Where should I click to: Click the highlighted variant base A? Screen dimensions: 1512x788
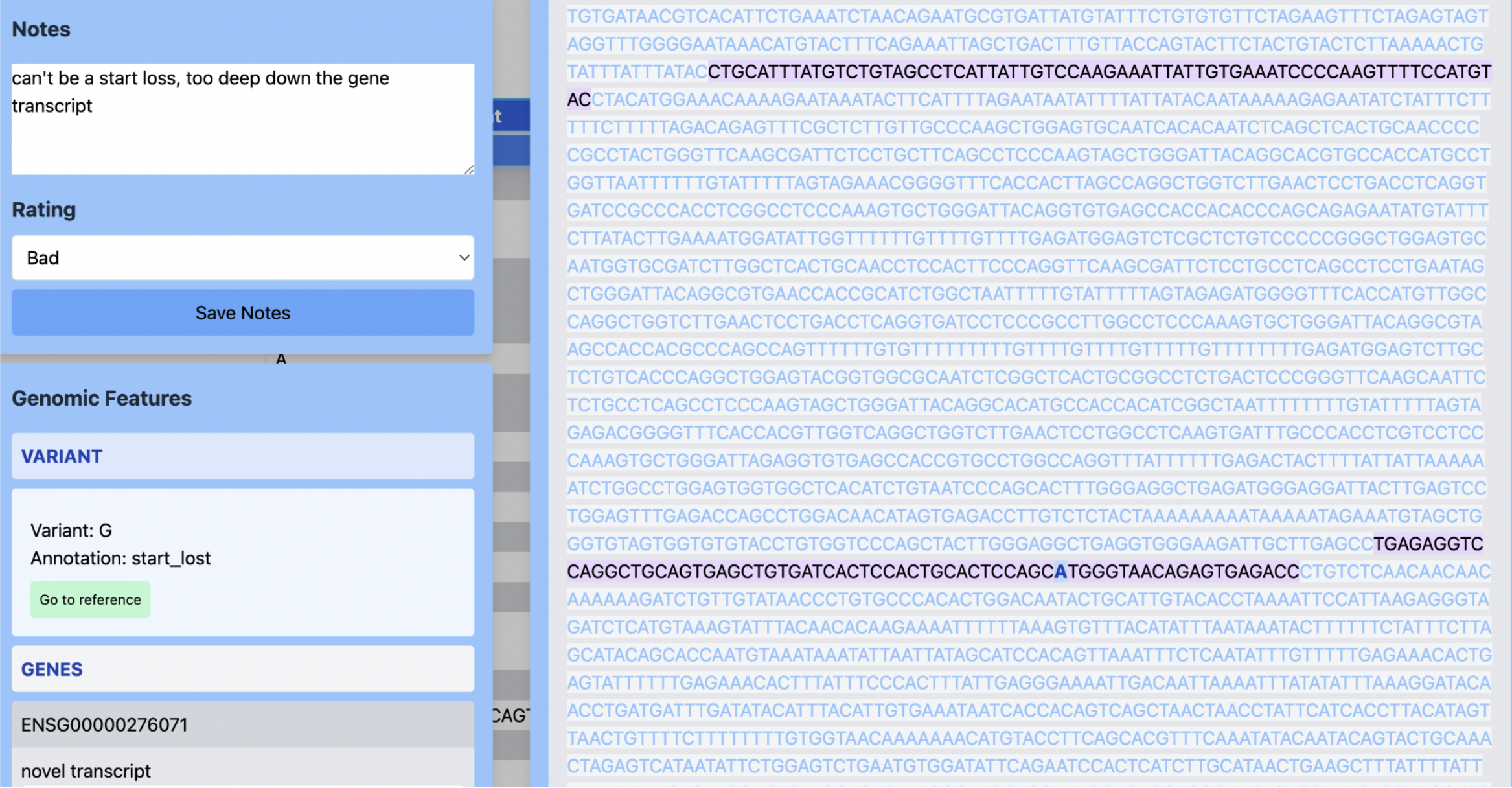point(1060,572)
